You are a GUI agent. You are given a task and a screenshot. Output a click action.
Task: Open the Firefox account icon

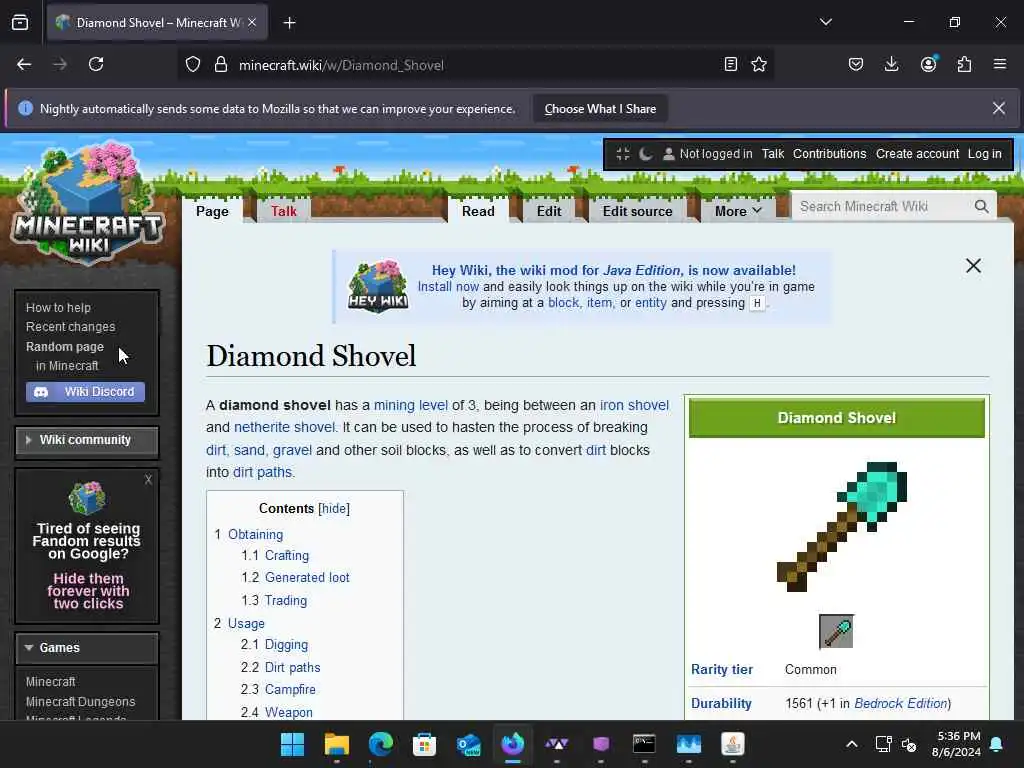928,64
